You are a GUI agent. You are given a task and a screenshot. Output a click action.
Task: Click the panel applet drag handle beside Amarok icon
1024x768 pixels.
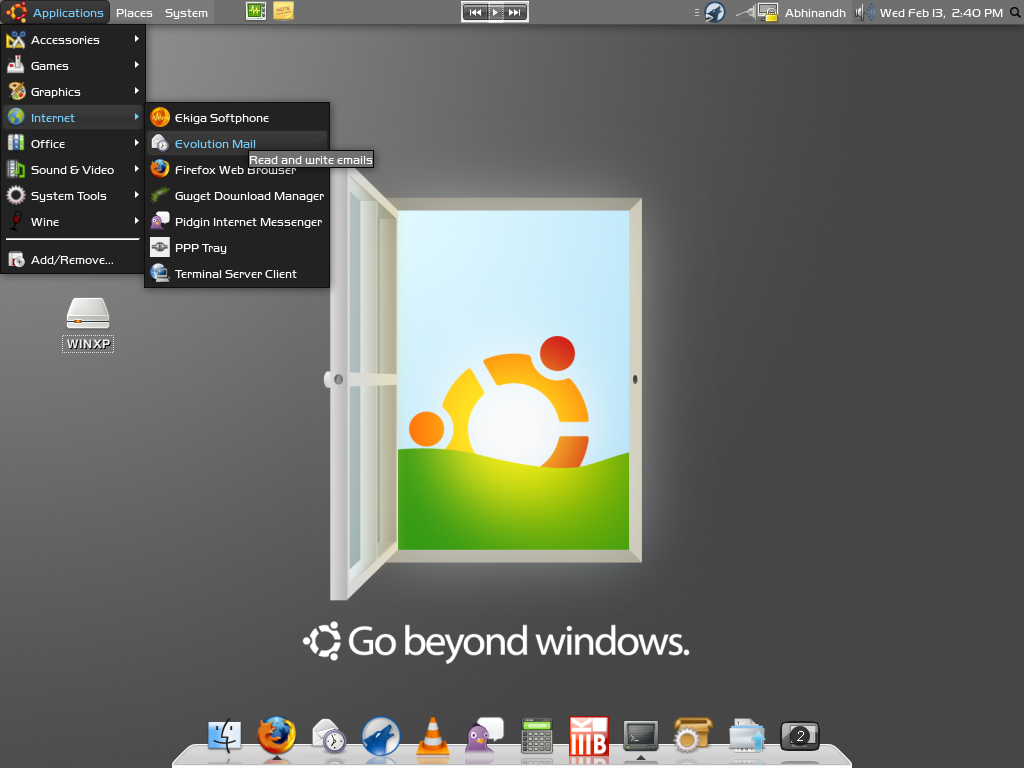696,12
